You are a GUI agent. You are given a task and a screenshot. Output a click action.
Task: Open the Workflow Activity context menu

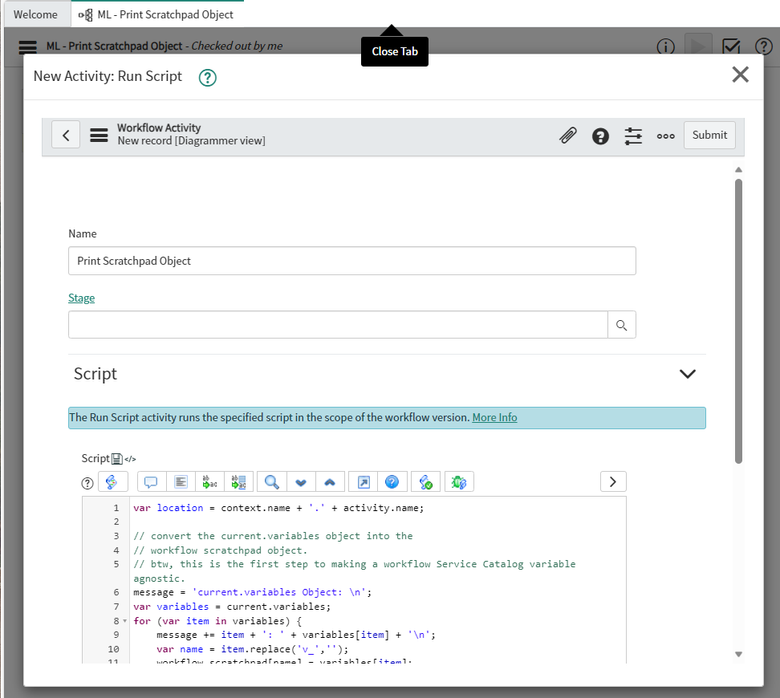(98, 135)
